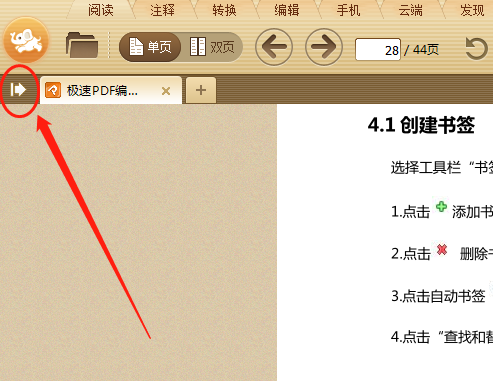Open the 注释 tab
This screenshot has height=381, width=493.
click(x=162, y=10)
